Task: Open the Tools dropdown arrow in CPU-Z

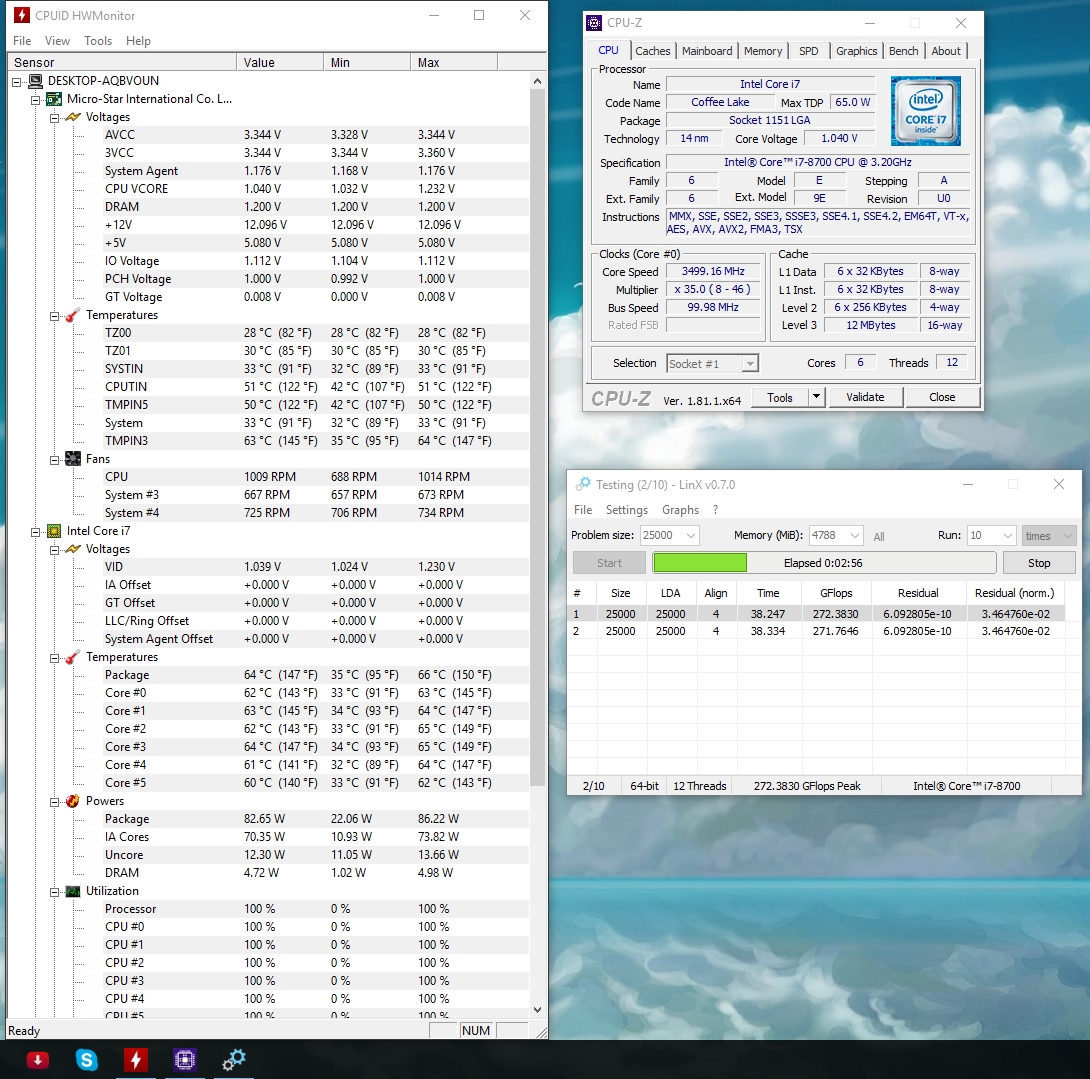Action: tap(816, 397)
